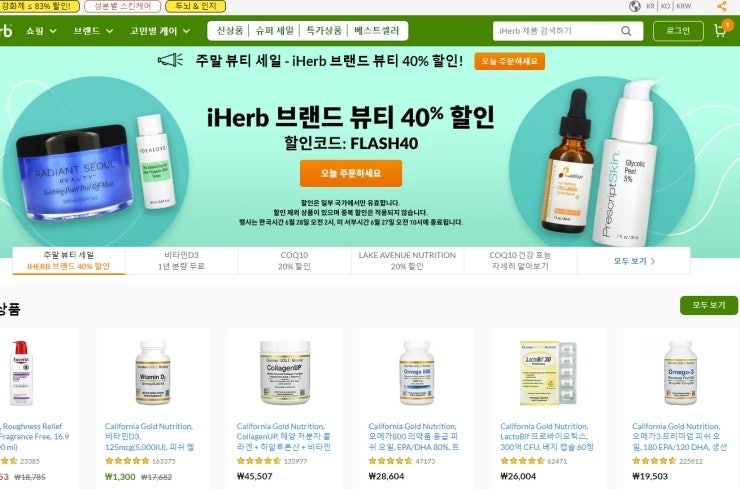Click the search magnifier icon
740x489 pixels.
coord(626,31)
